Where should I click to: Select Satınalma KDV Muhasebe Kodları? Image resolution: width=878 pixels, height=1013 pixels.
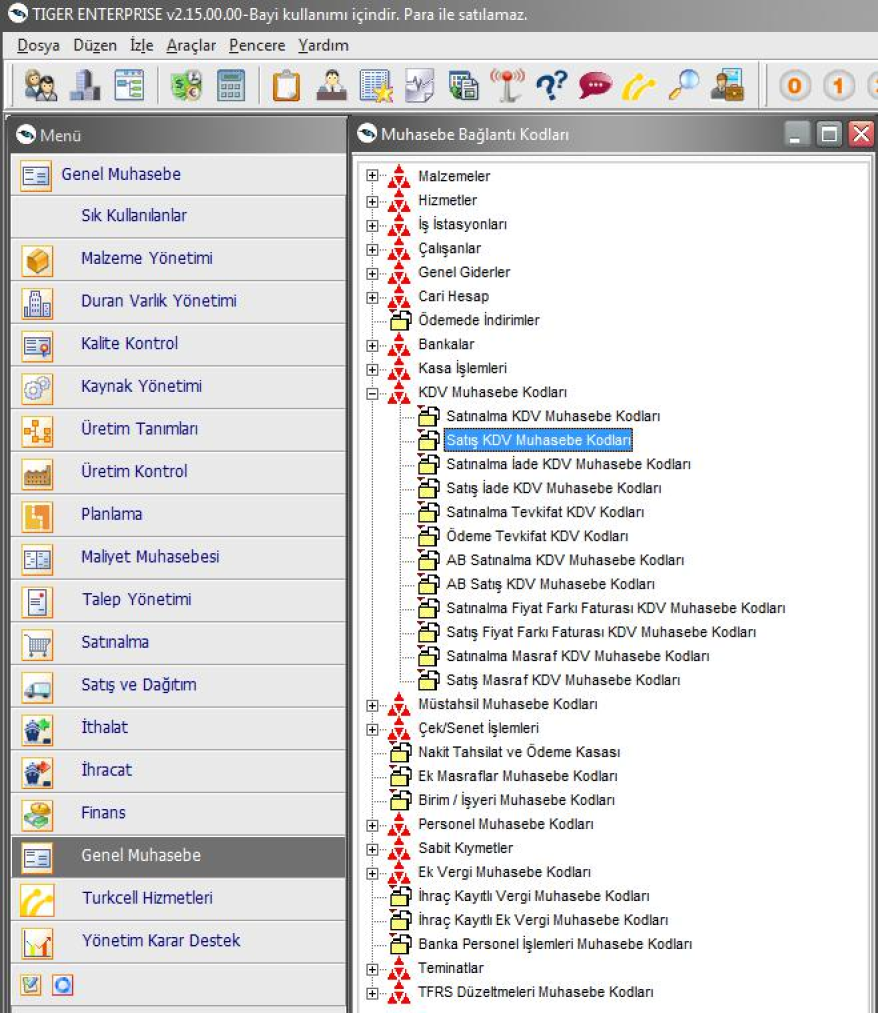coord(553,416)
